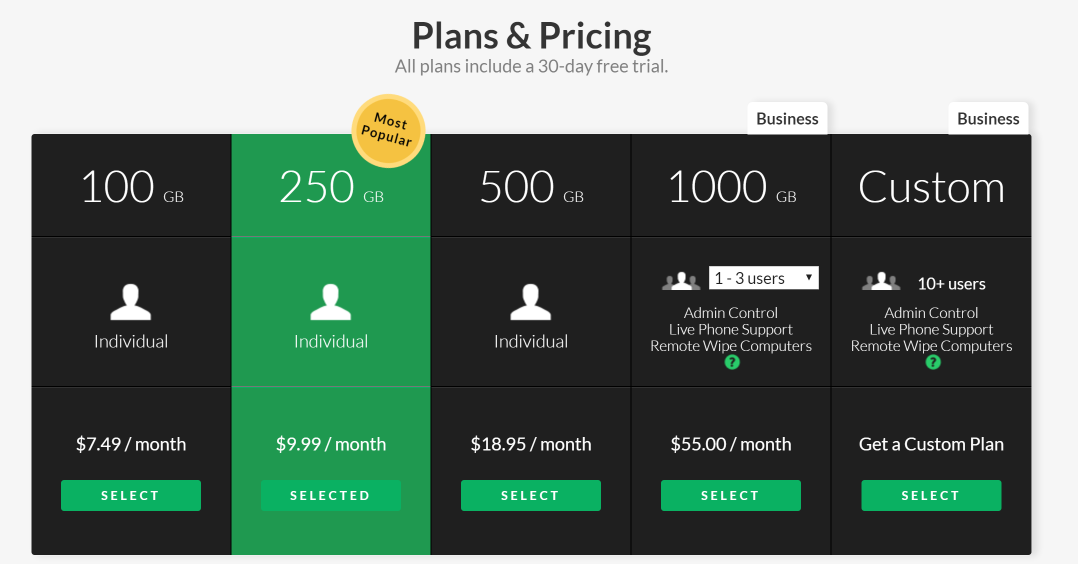Click the 250 GB plan header
This screenshot has height=564, width=1078.
point(331,188)
